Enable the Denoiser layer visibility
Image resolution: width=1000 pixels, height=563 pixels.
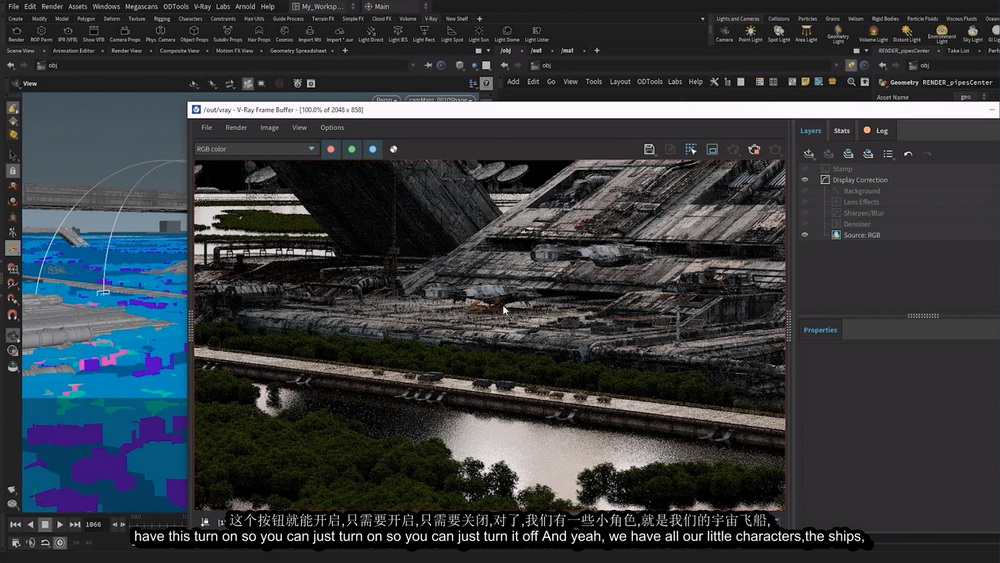pos(805,224)
